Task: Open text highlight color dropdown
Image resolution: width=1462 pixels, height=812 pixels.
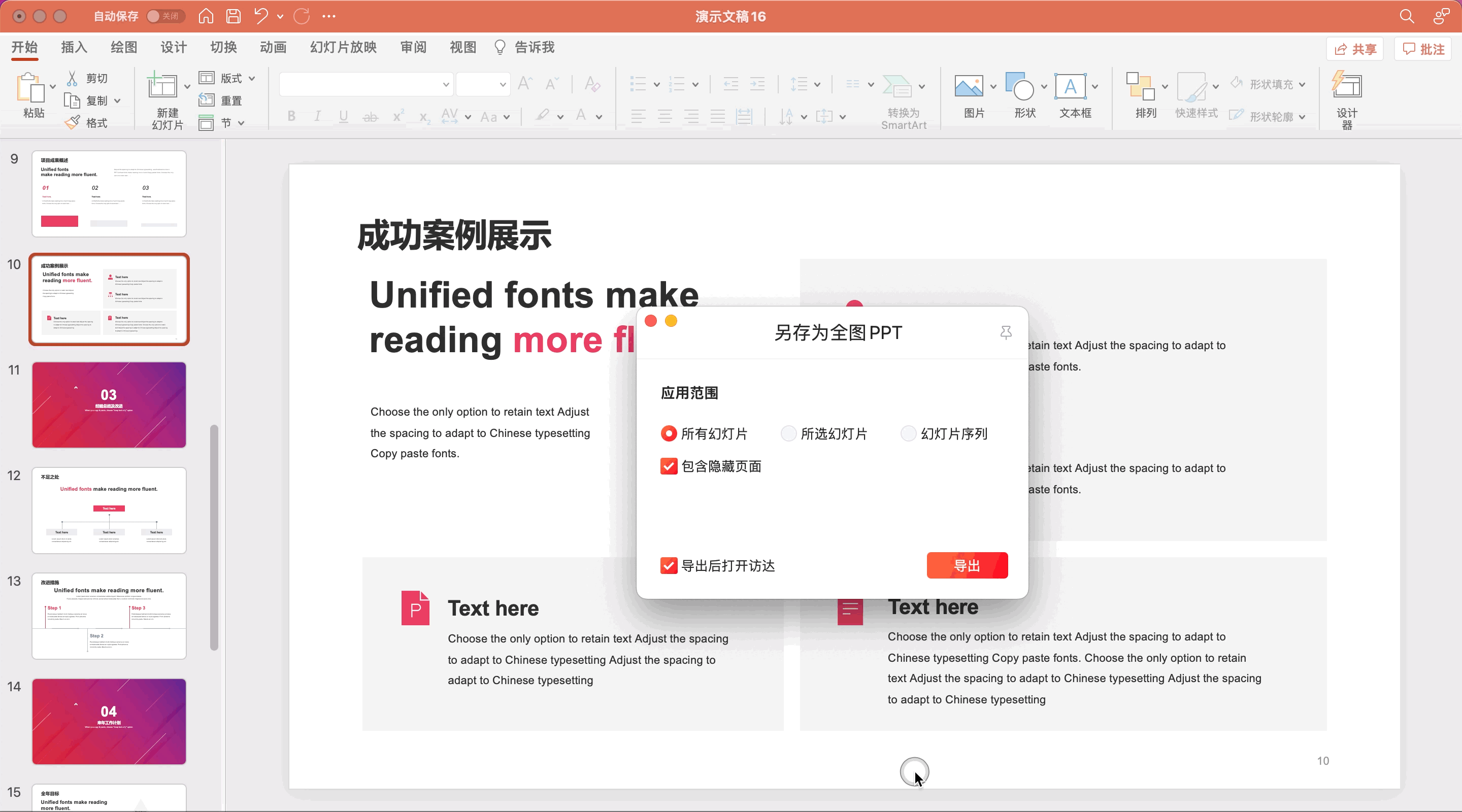Action: coord(560,117)
